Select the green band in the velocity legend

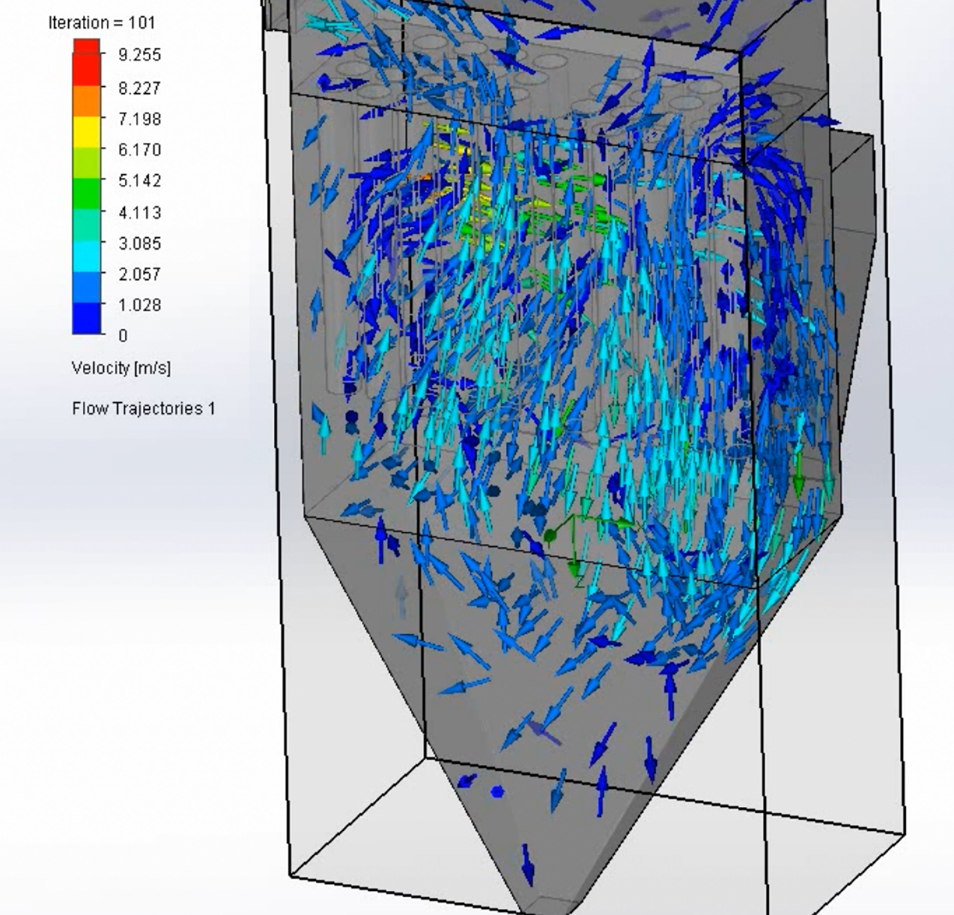86,187
